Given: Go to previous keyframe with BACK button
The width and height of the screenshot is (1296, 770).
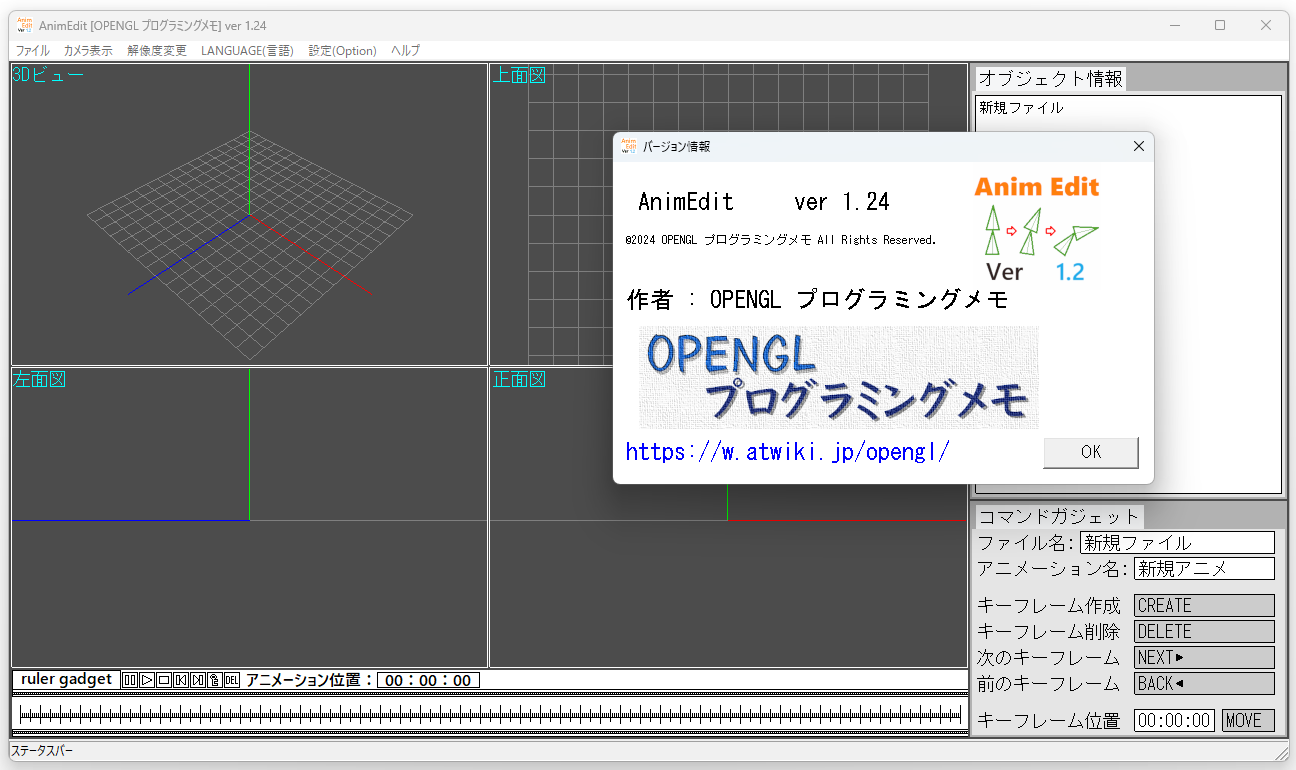Looking at the screenshot, I should pos(1204,684).
